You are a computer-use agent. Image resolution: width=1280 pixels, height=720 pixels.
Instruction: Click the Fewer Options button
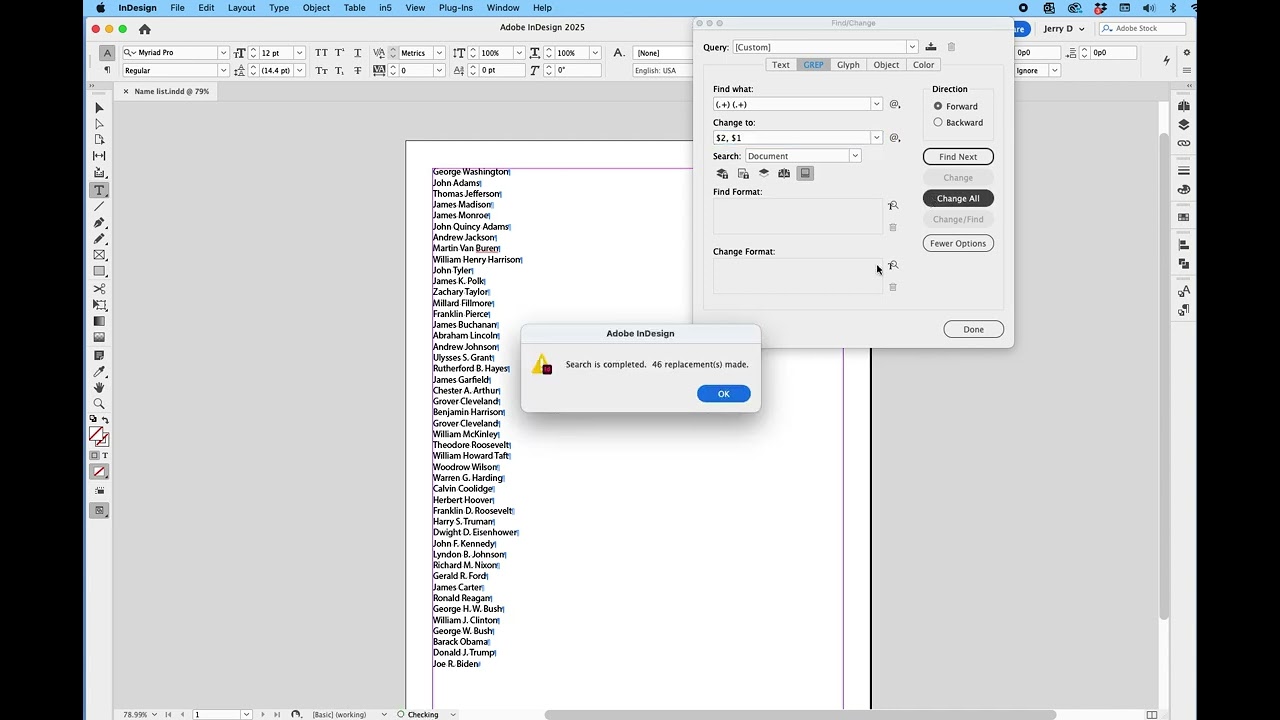pyautogui.click(x=958, y=244)
